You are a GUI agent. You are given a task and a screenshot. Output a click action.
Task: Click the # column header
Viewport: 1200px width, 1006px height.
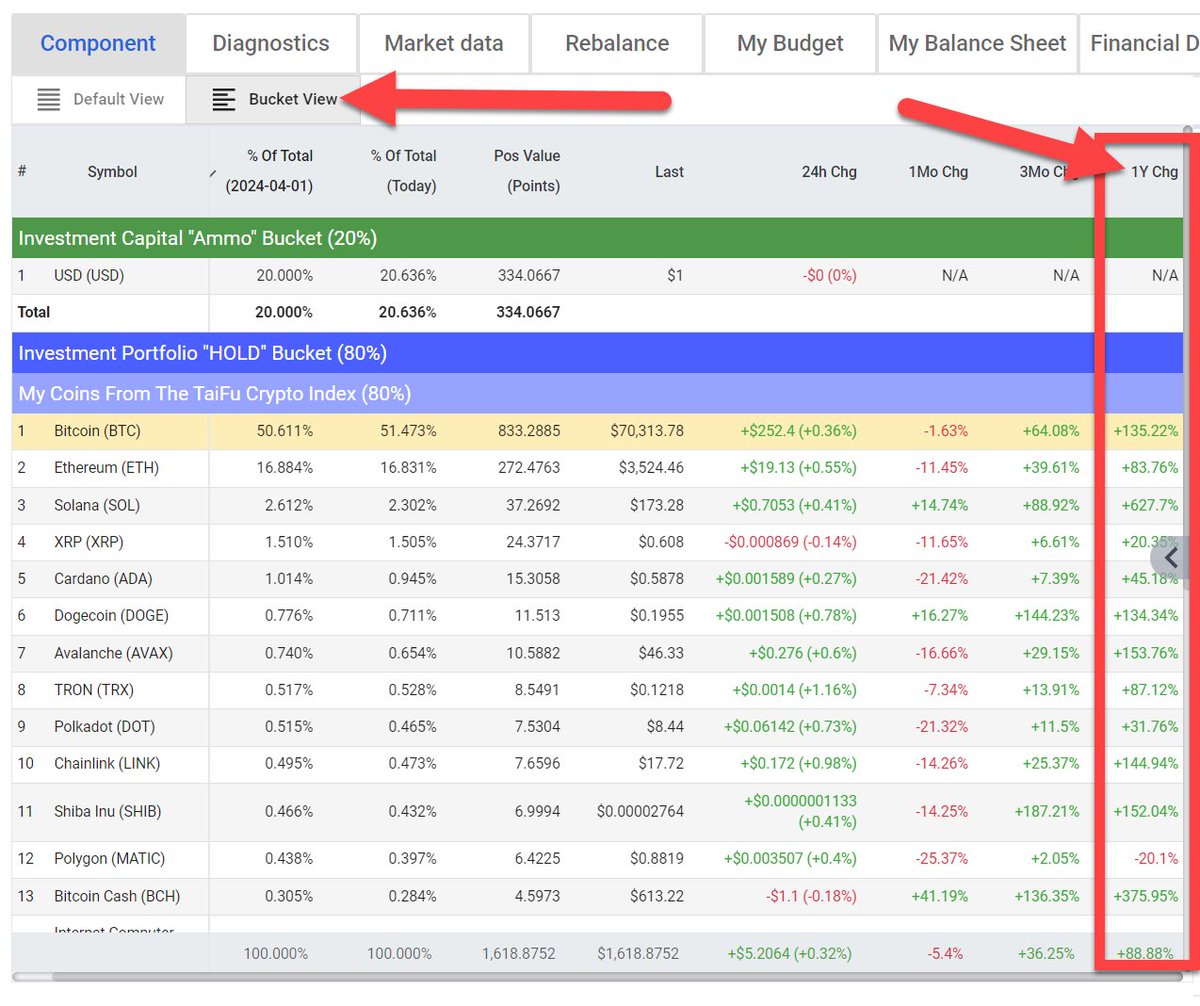pyautogui.click(x=22, y=172)
